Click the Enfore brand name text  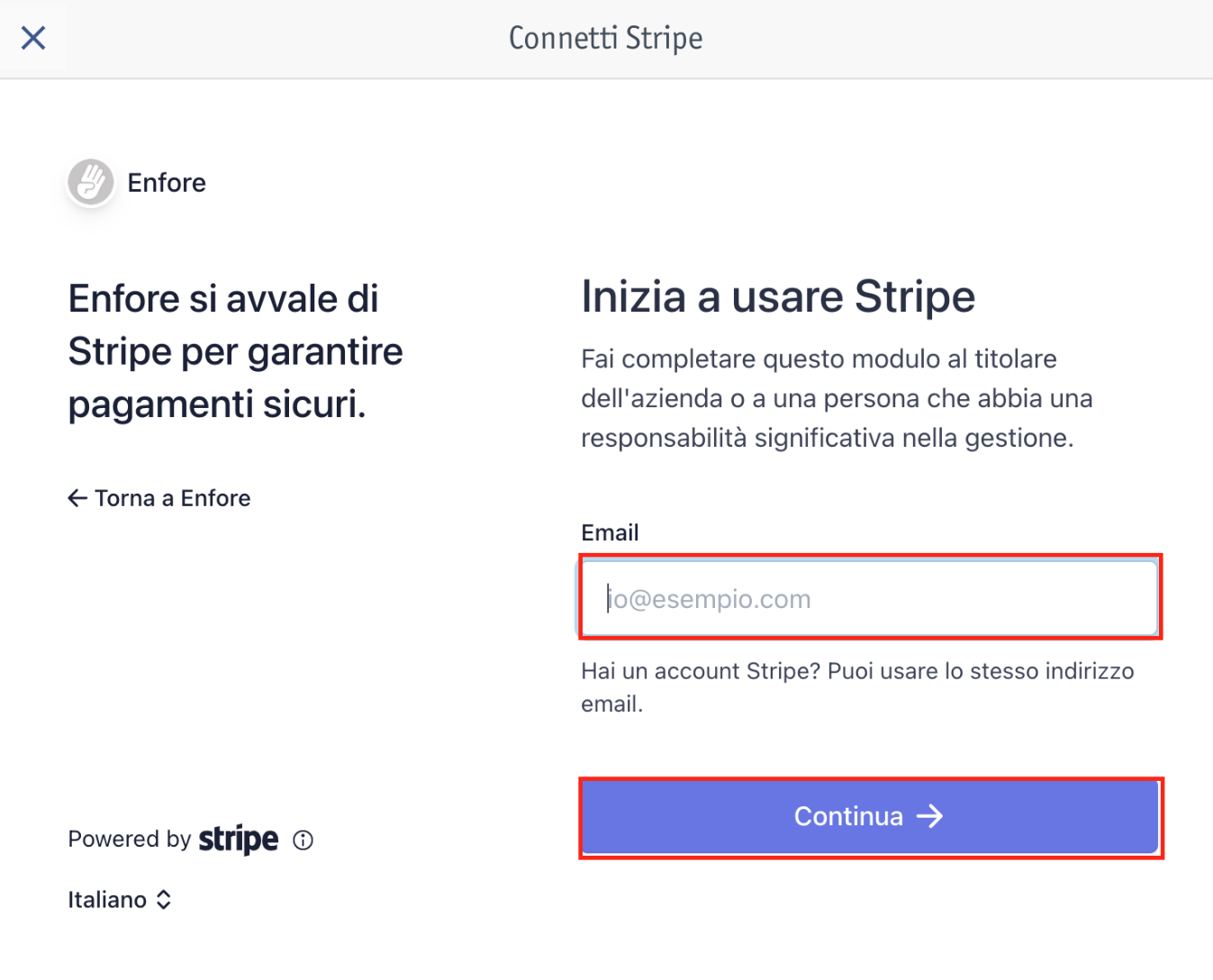click(x=167, y=183)
